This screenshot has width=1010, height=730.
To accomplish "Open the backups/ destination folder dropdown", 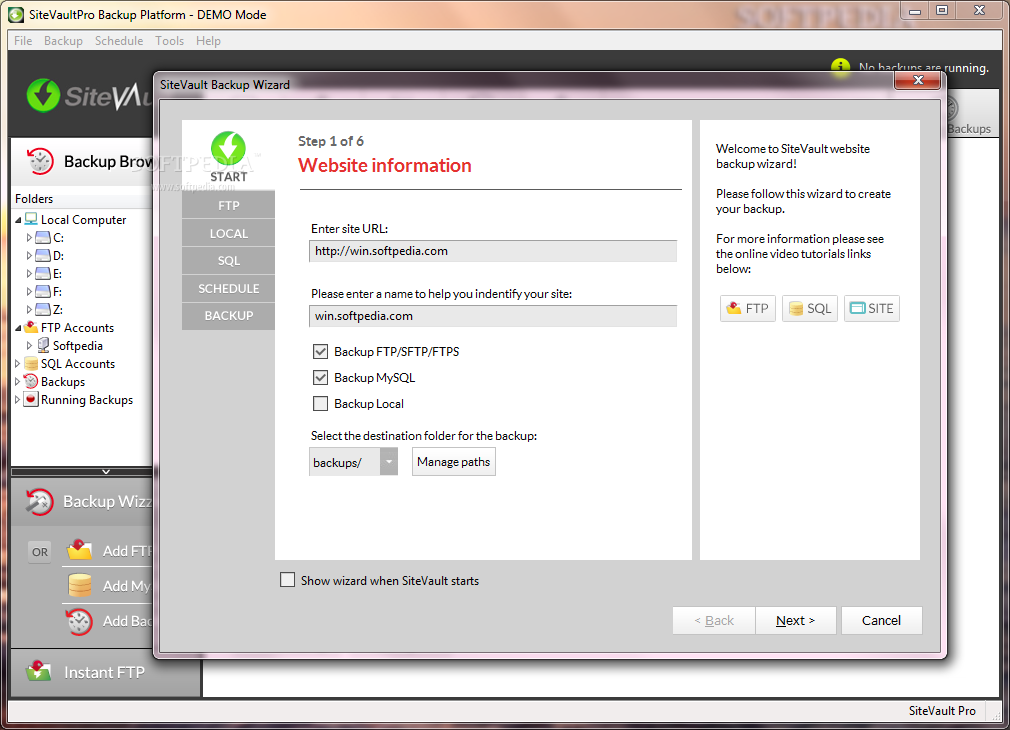I will [388, 462].
